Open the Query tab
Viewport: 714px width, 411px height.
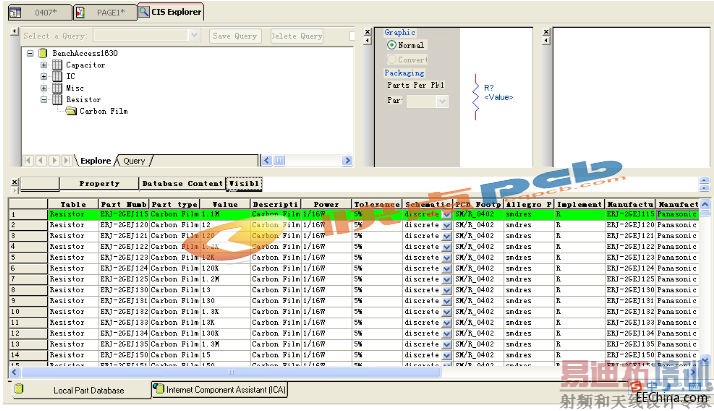tap(134, 161)
